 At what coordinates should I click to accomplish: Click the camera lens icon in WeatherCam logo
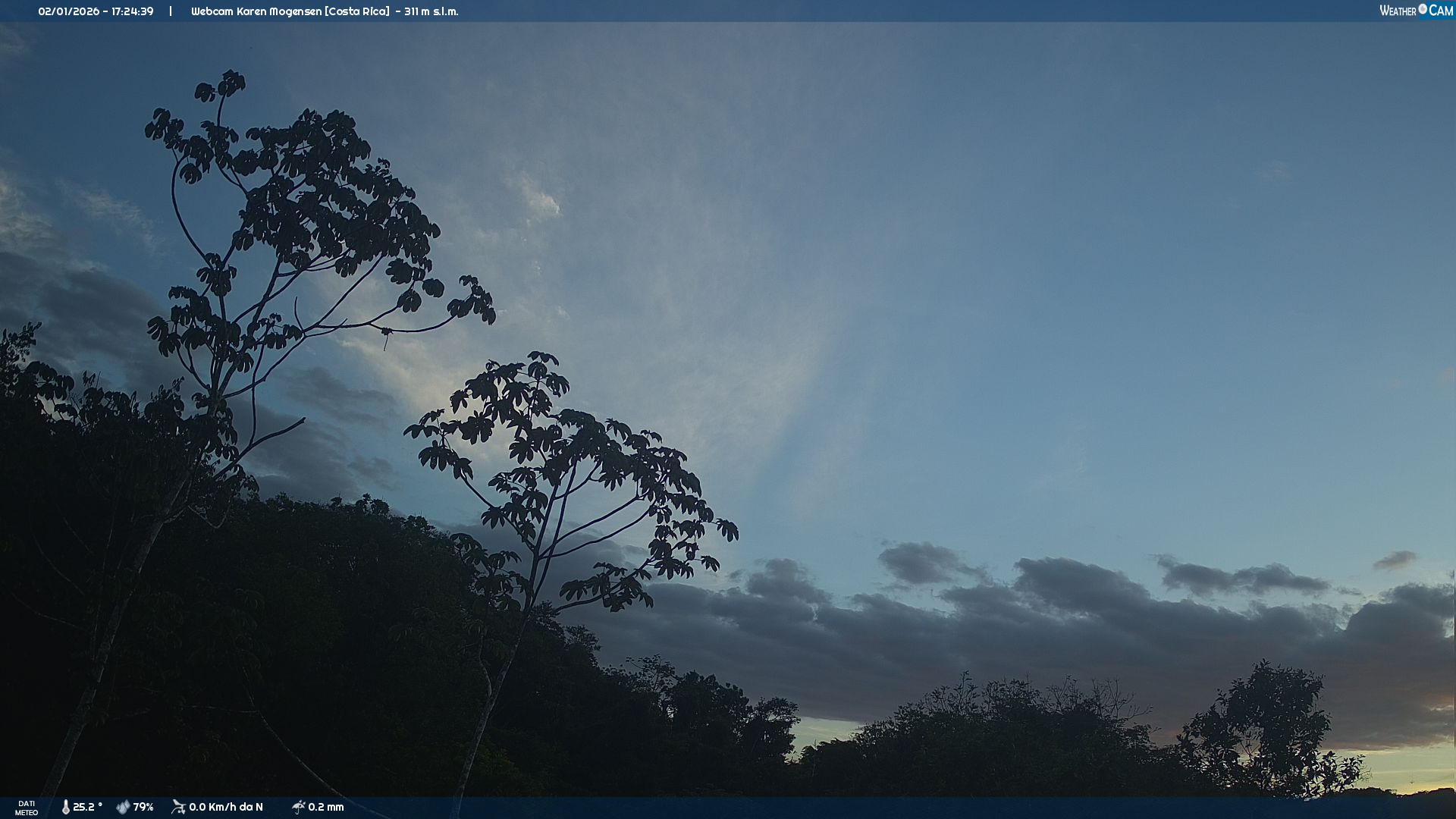coord(1423,9)
